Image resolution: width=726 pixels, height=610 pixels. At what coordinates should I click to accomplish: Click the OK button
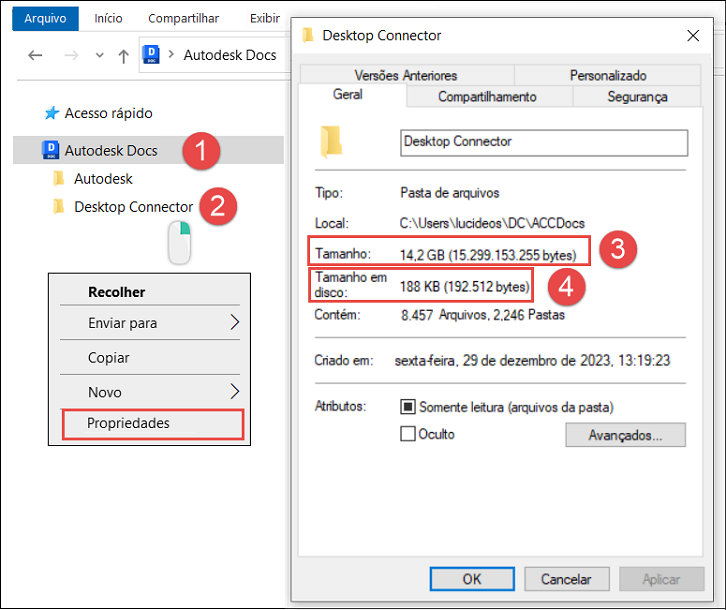472,579
